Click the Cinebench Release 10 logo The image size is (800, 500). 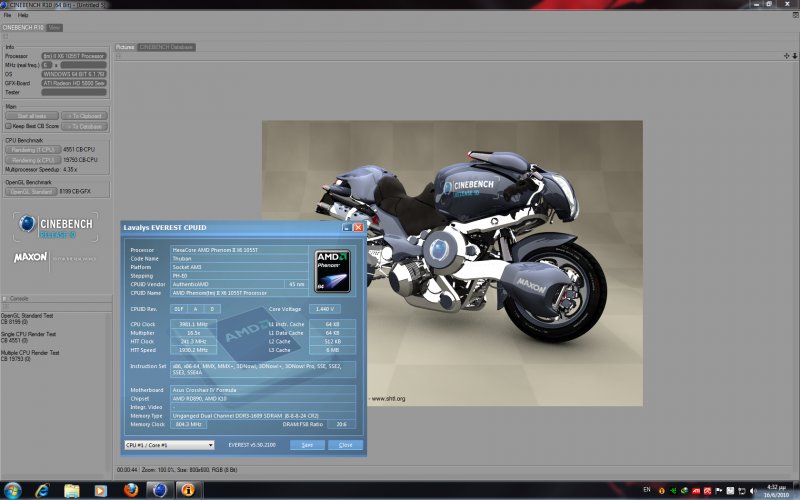tap(56, 227)
